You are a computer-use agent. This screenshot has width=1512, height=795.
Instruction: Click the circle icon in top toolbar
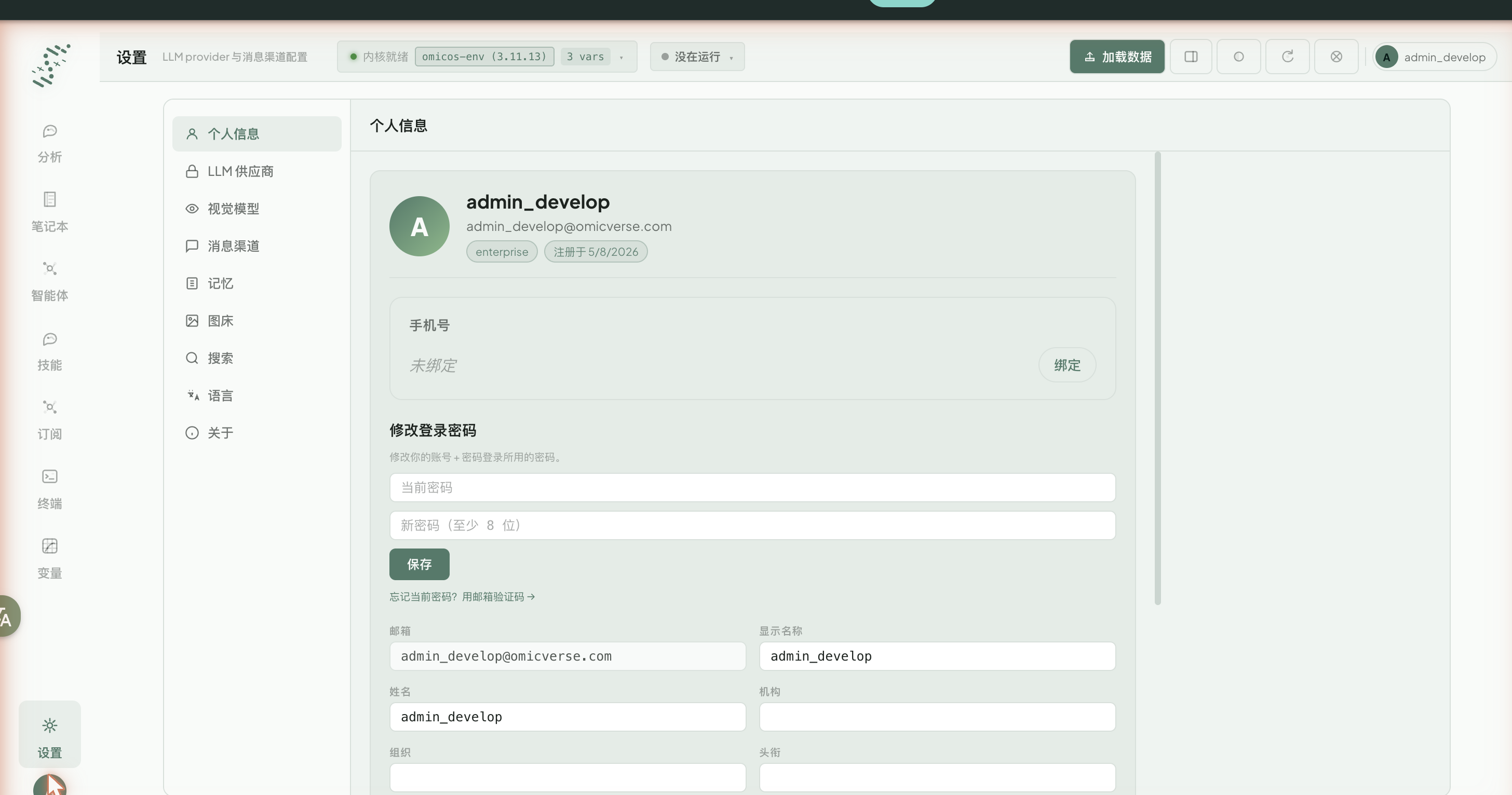click(x=1238, y=57)
